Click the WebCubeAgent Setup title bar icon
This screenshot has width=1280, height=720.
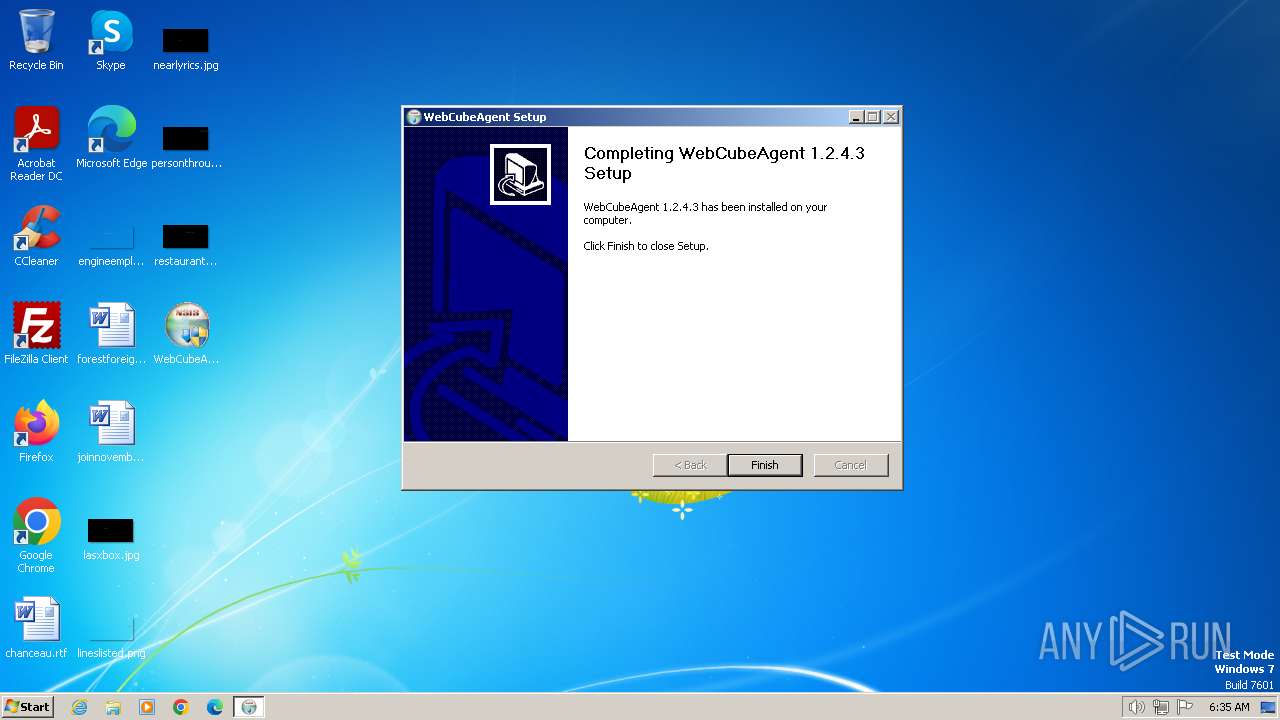414,117
